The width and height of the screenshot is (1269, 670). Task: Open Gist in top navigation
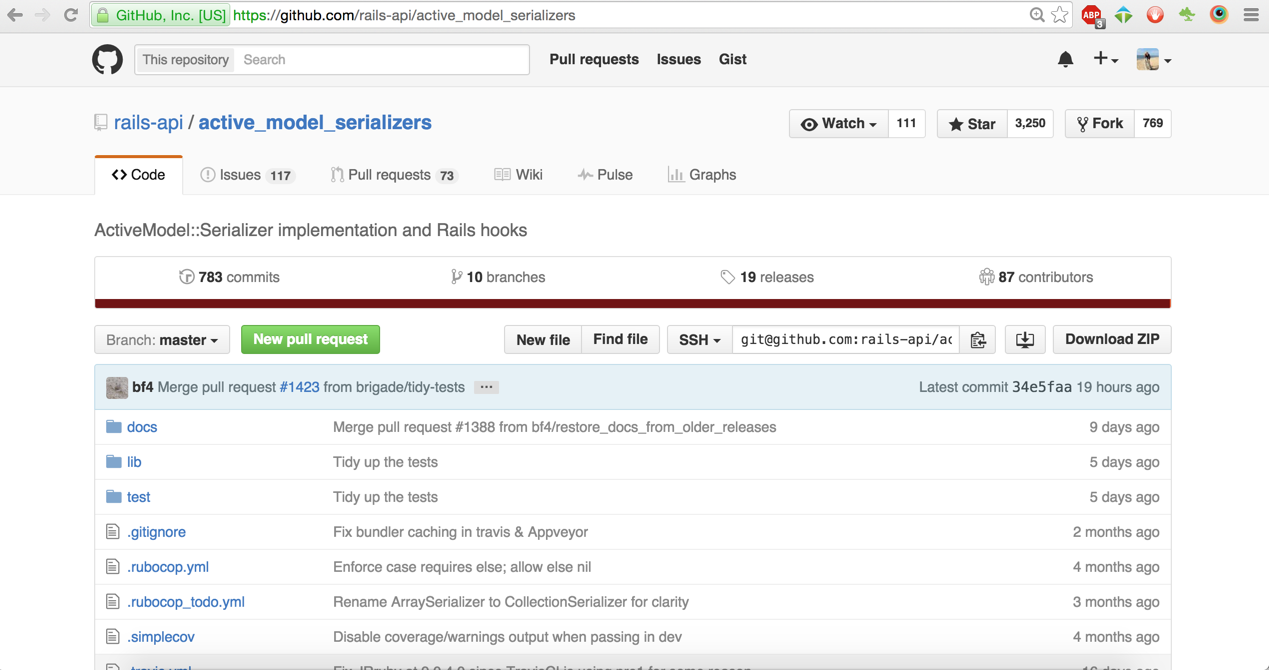733,60
